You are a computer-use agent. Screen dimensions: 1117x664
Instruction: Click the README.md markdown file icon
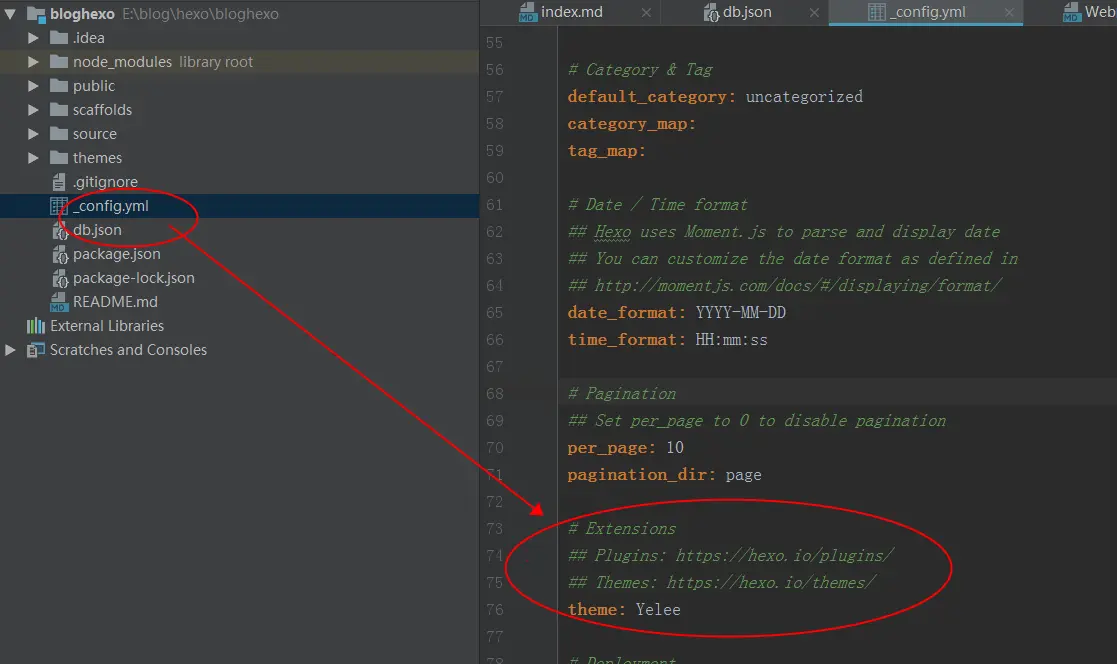point(59,303)
